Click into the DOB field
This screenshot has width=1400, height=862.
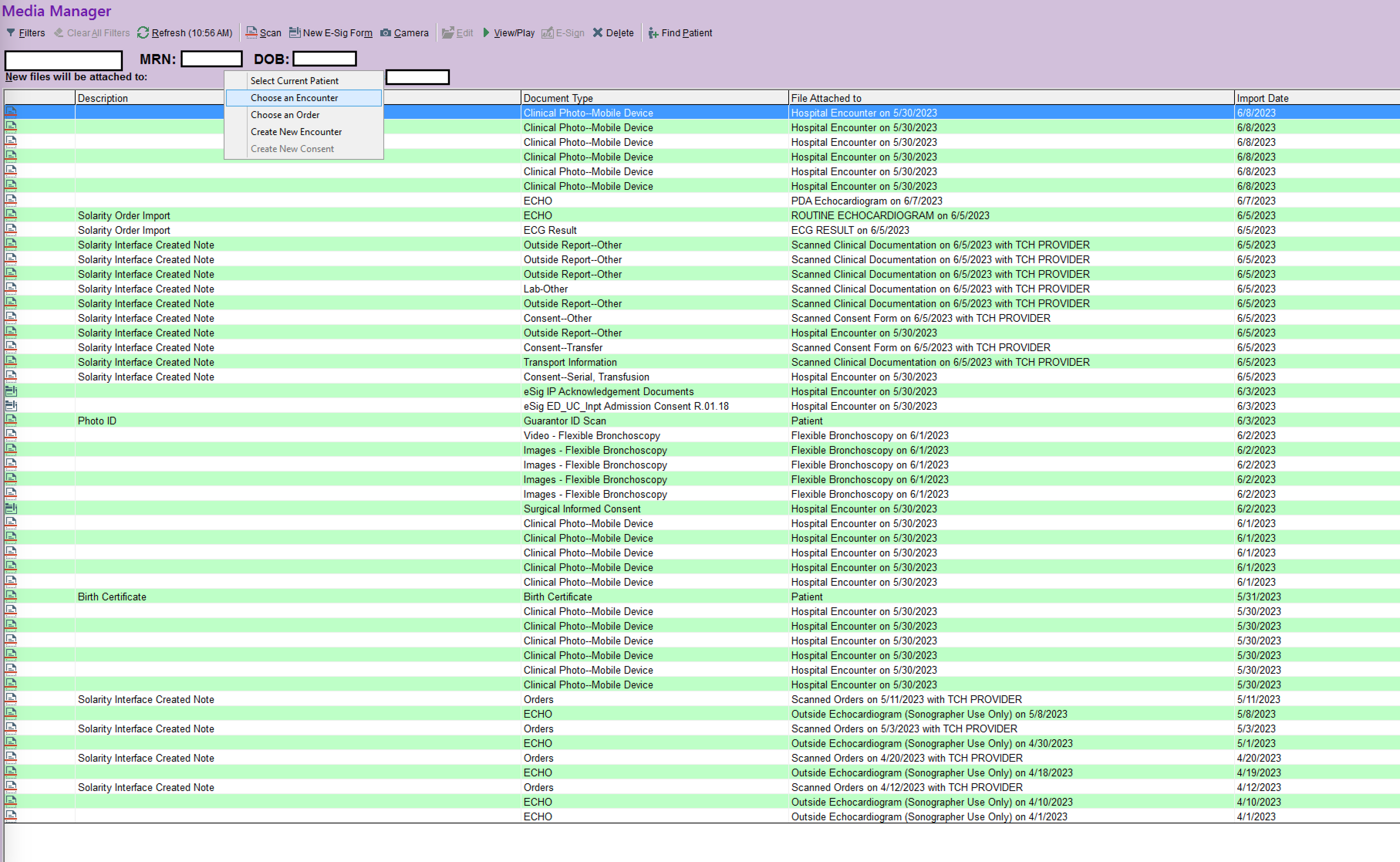pyautogui.click(x=325, y=59)
